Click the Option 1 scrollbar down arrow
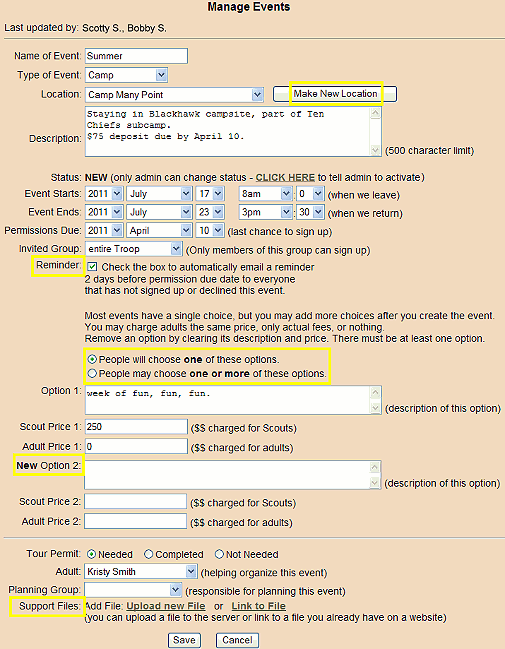 tap(375, 409)
